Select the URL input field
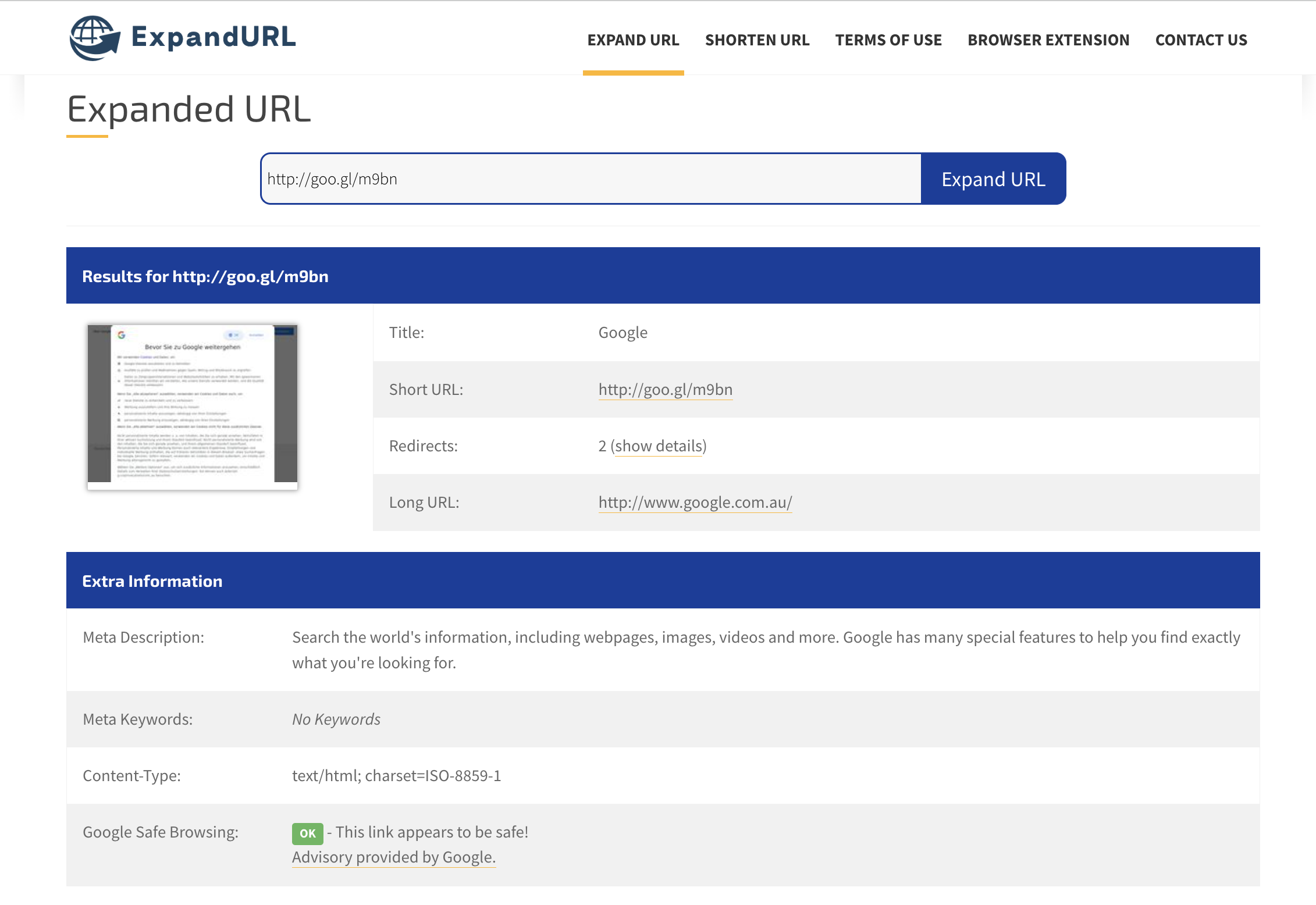 (x=591, y=179)
